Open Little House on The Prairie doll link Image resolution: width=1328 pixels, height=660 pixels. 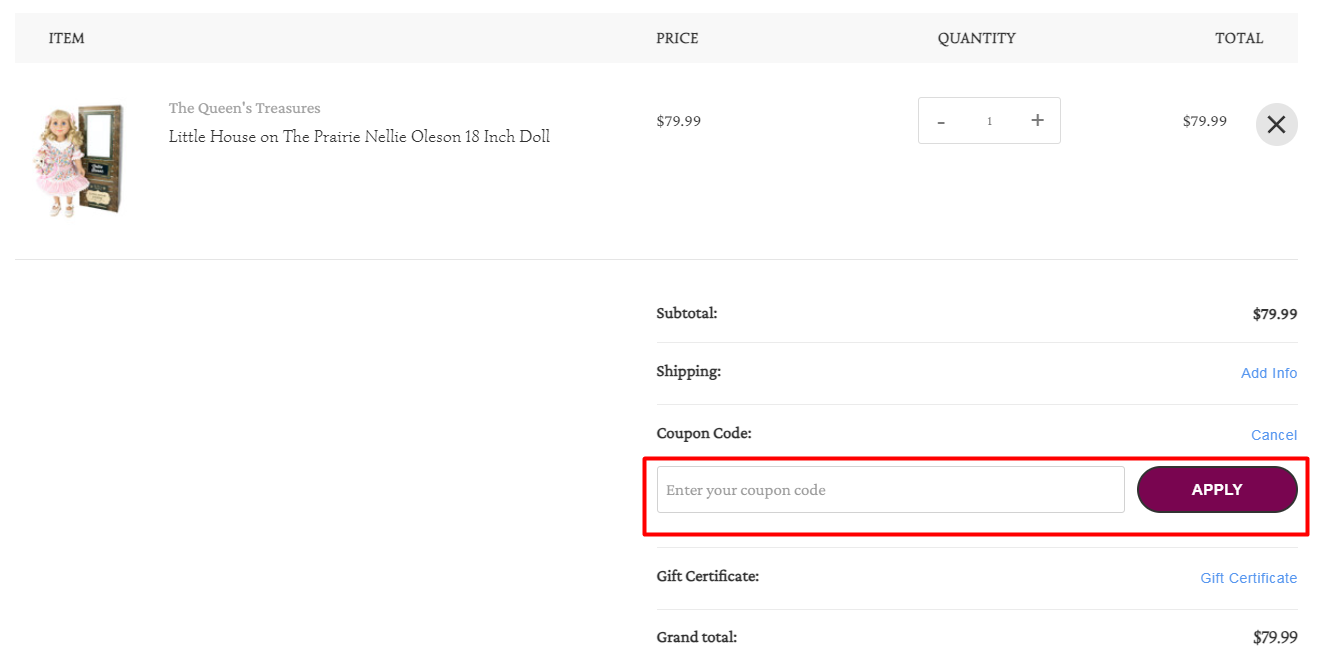pyautogui.click(x=359, y=136)
